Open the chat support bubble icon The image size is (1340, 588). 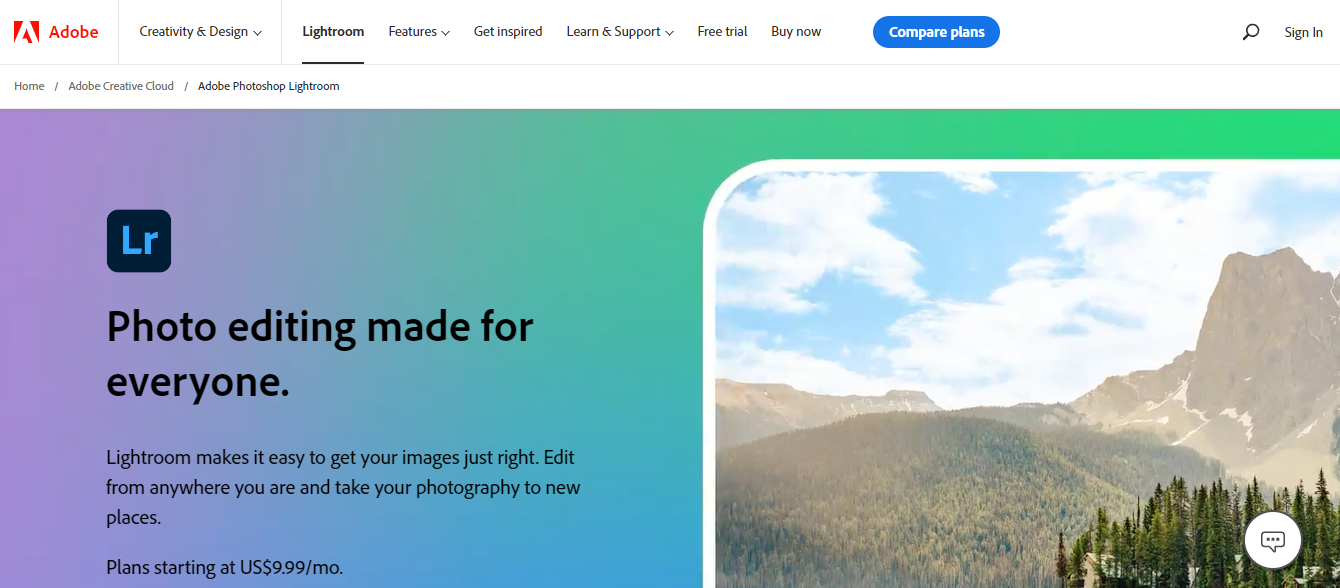(1273, 541)
